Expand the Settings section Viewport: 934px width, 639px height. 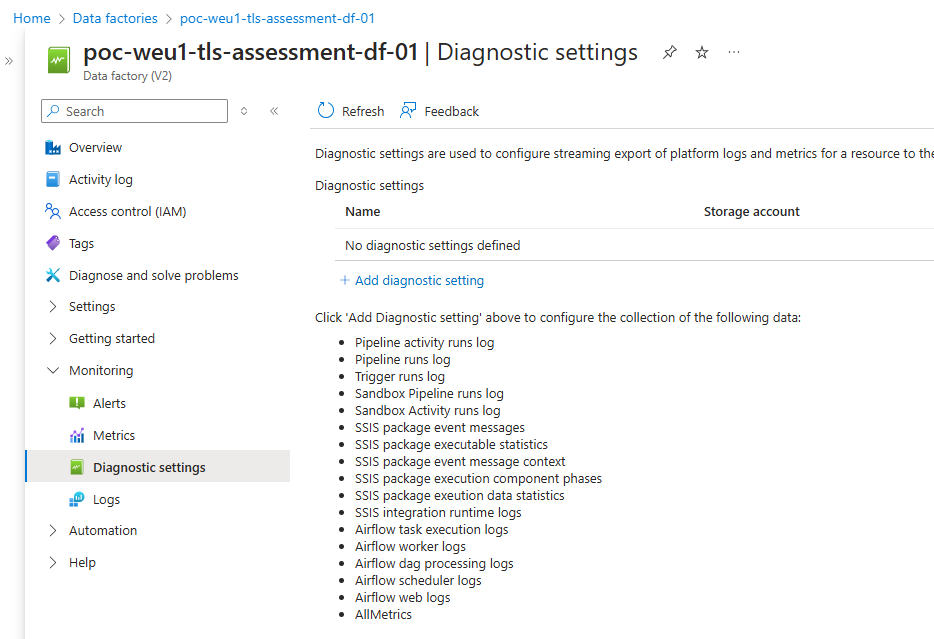coord(53,307)
